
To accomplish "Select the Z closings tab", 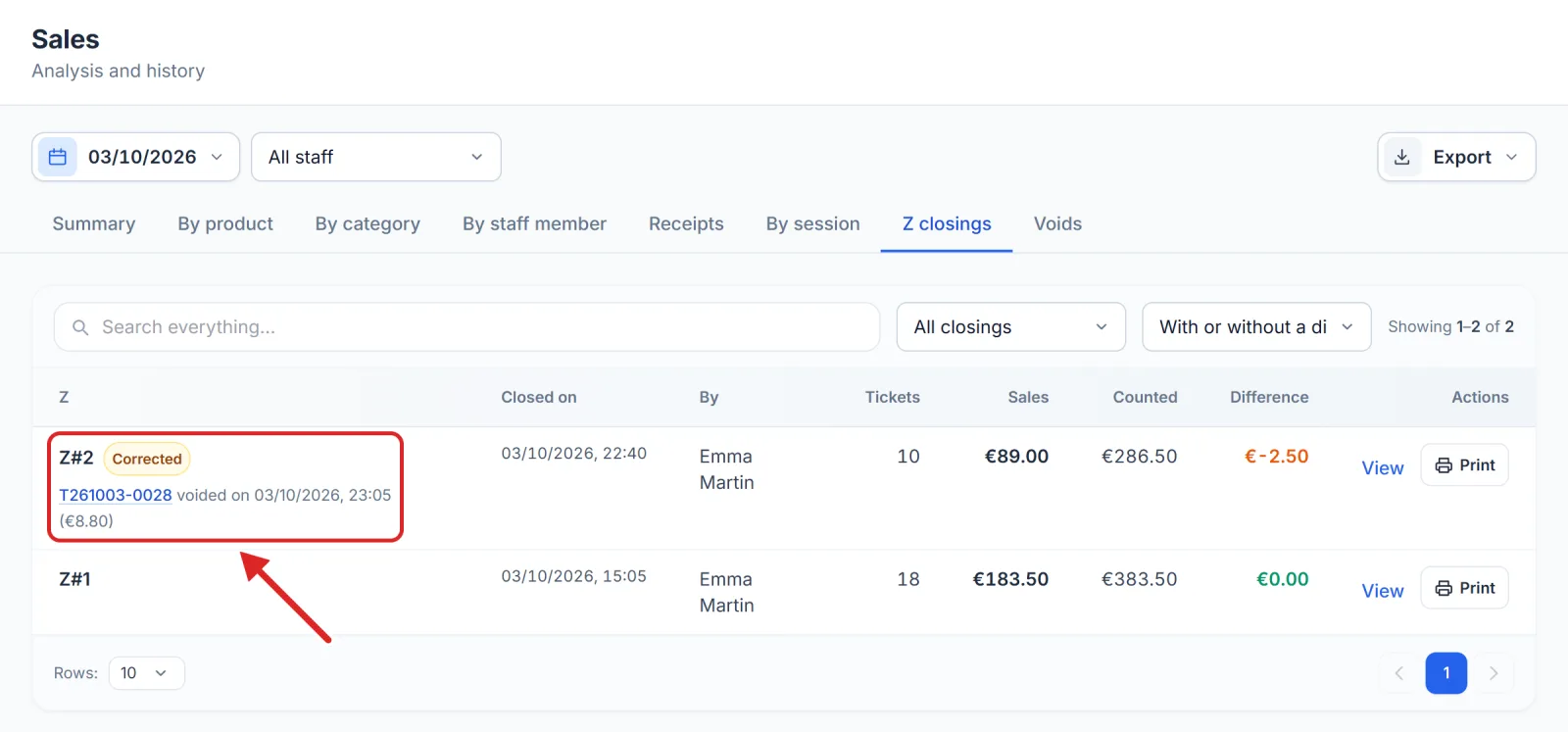I will click(x=947, y=224).
